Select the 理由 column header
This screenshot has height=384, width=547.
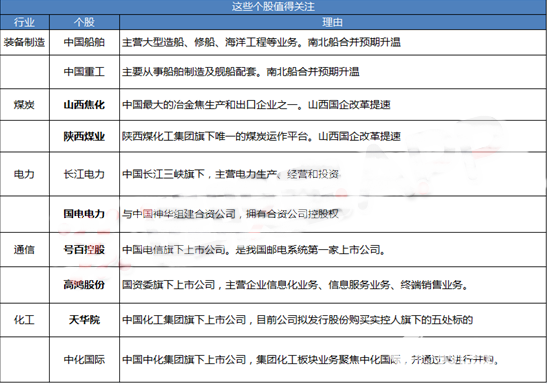[332, 22]
